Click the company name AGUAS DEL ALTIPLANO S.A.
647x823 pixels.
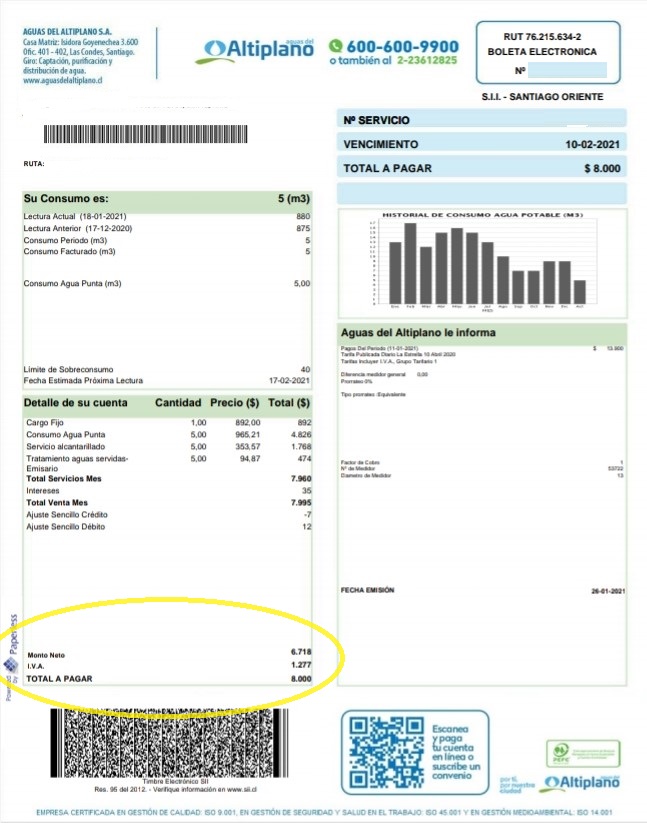pyautogui.click(x=67, y=31)
